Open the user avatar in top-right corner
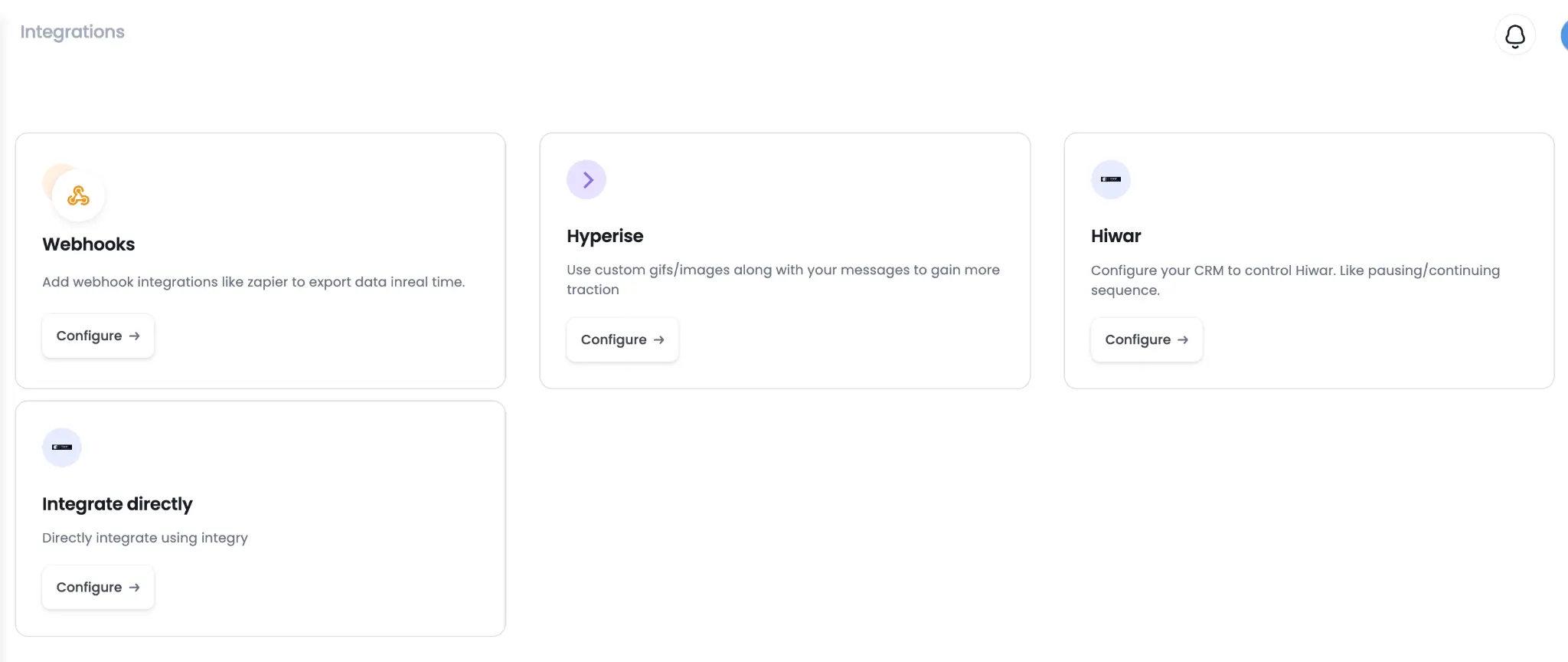The width and height of the screenshot is (1568, 662). [x=1565, y=35]
